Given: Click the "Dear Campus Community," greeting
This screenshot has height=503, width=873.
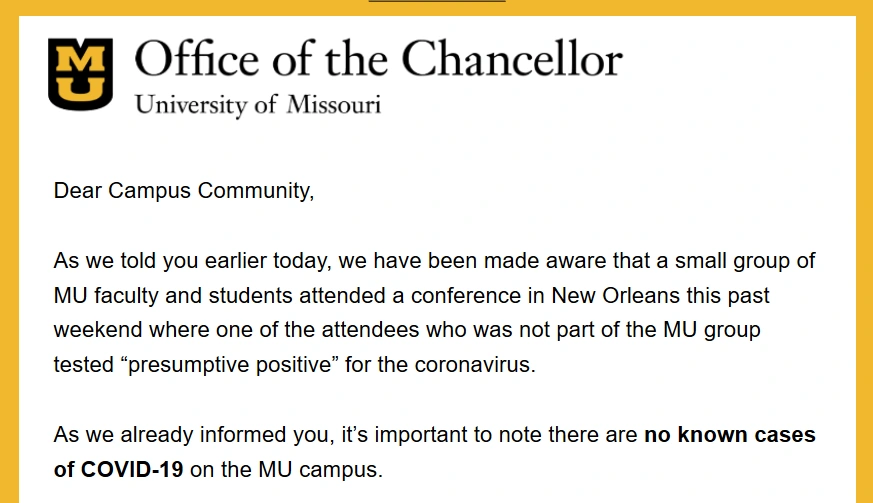Looking at the screenshot, I should click(x=184, y=191).
